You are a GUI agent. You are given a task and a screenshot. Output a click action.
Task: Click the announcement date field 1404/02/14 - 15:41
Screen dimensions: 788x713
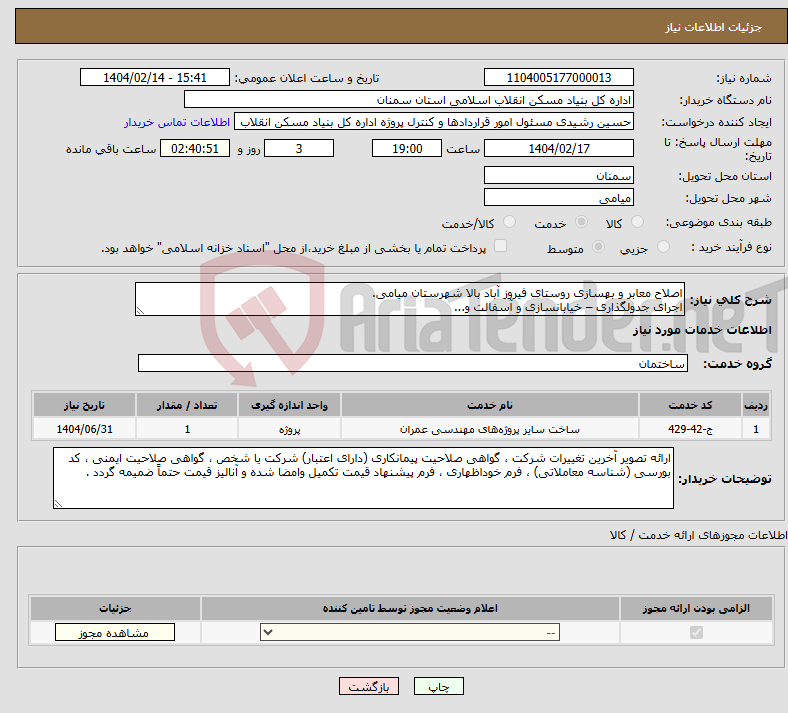155,77
